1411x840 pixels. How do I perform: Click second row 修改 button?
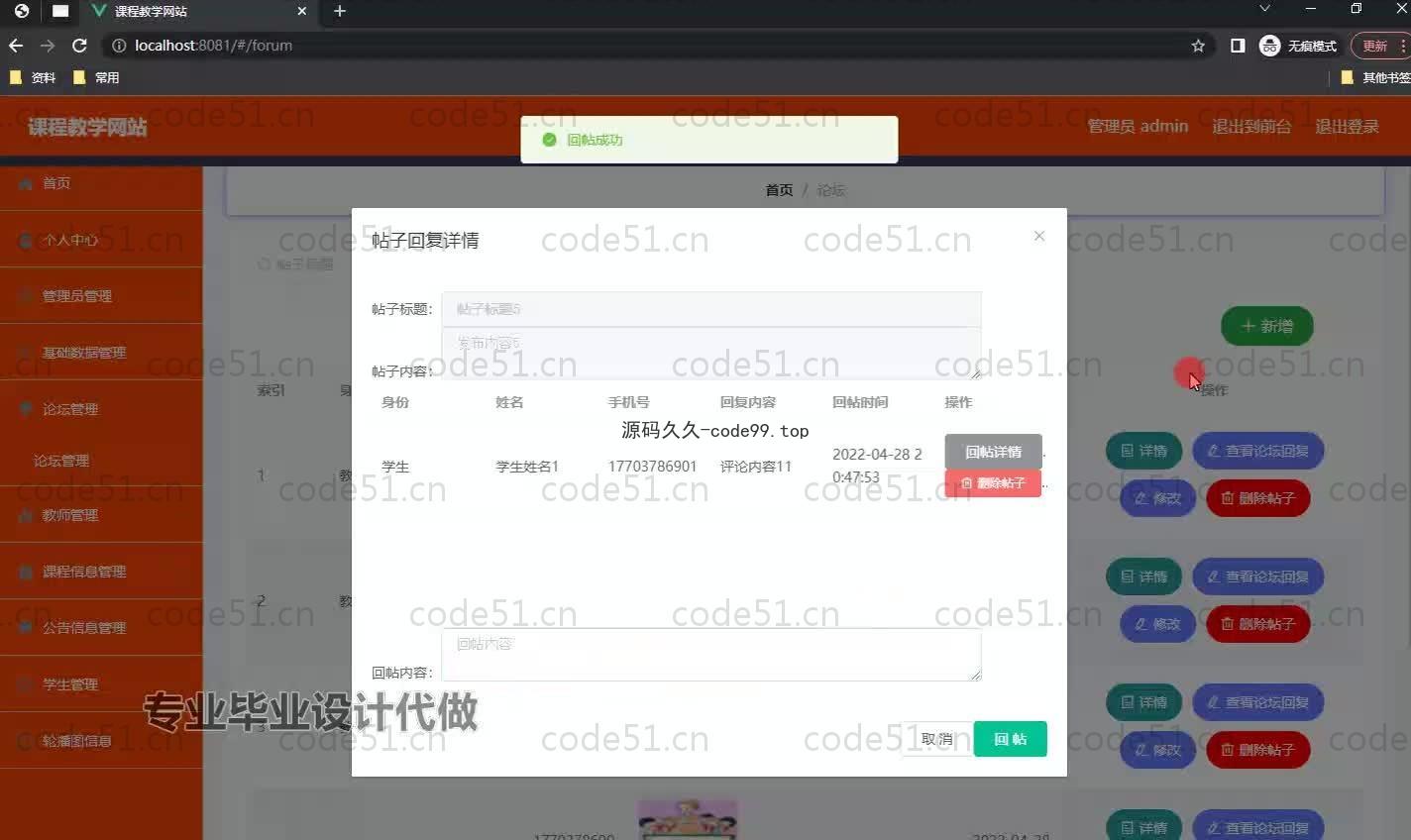pyautogui.click(x=1157, y=624)
